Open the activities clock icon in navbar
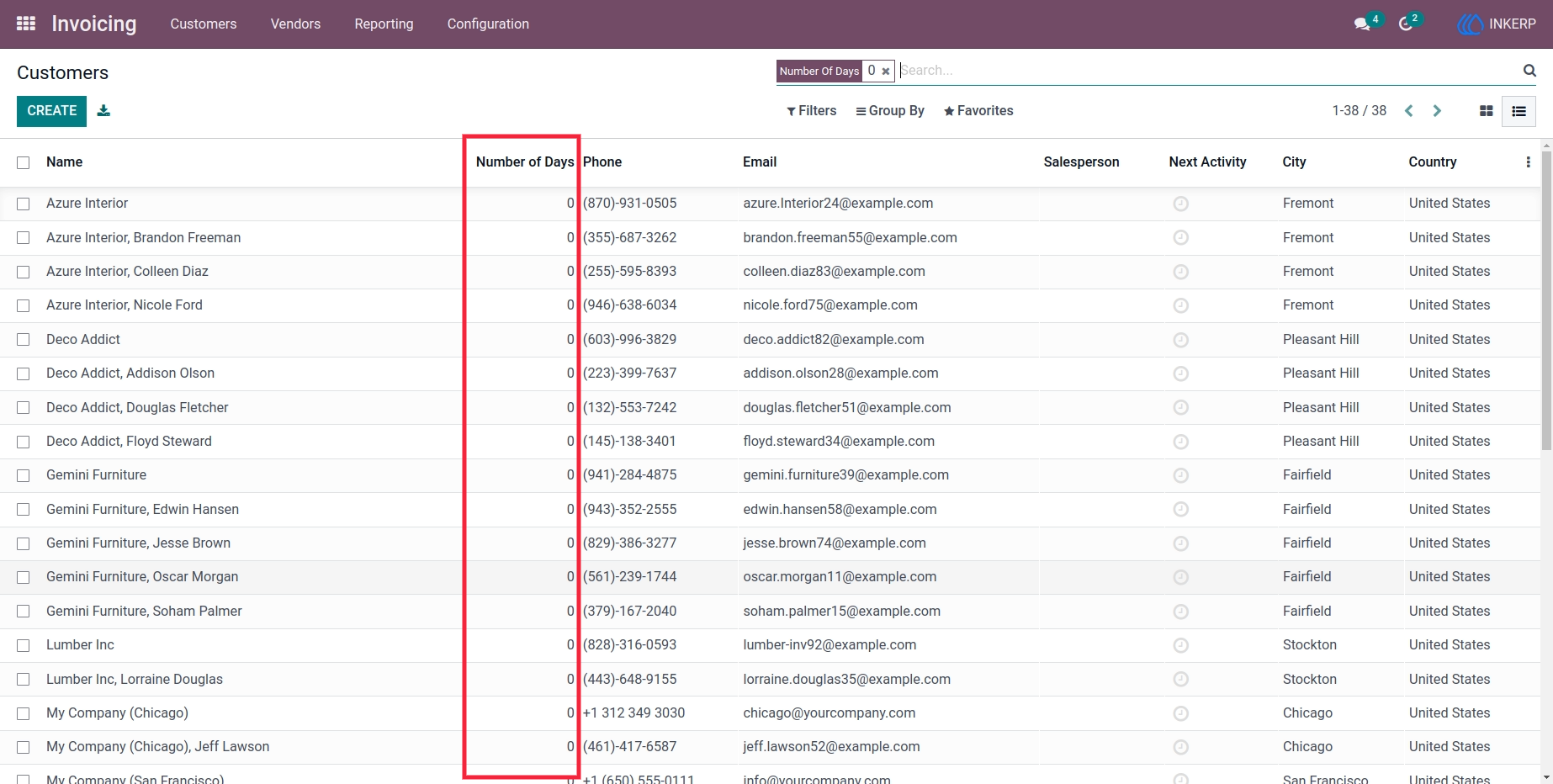This screenshot has height=784, width=1553. click(1406, 24)
